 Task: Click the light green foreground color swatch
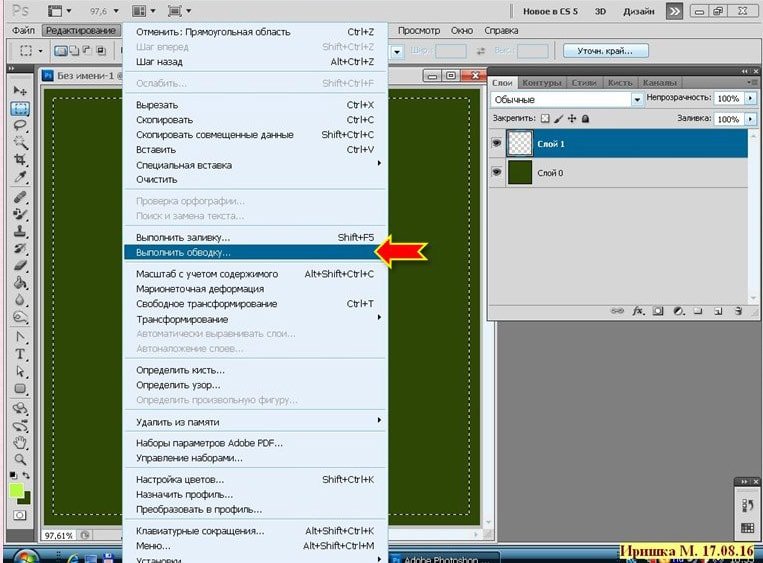point(17,491)
